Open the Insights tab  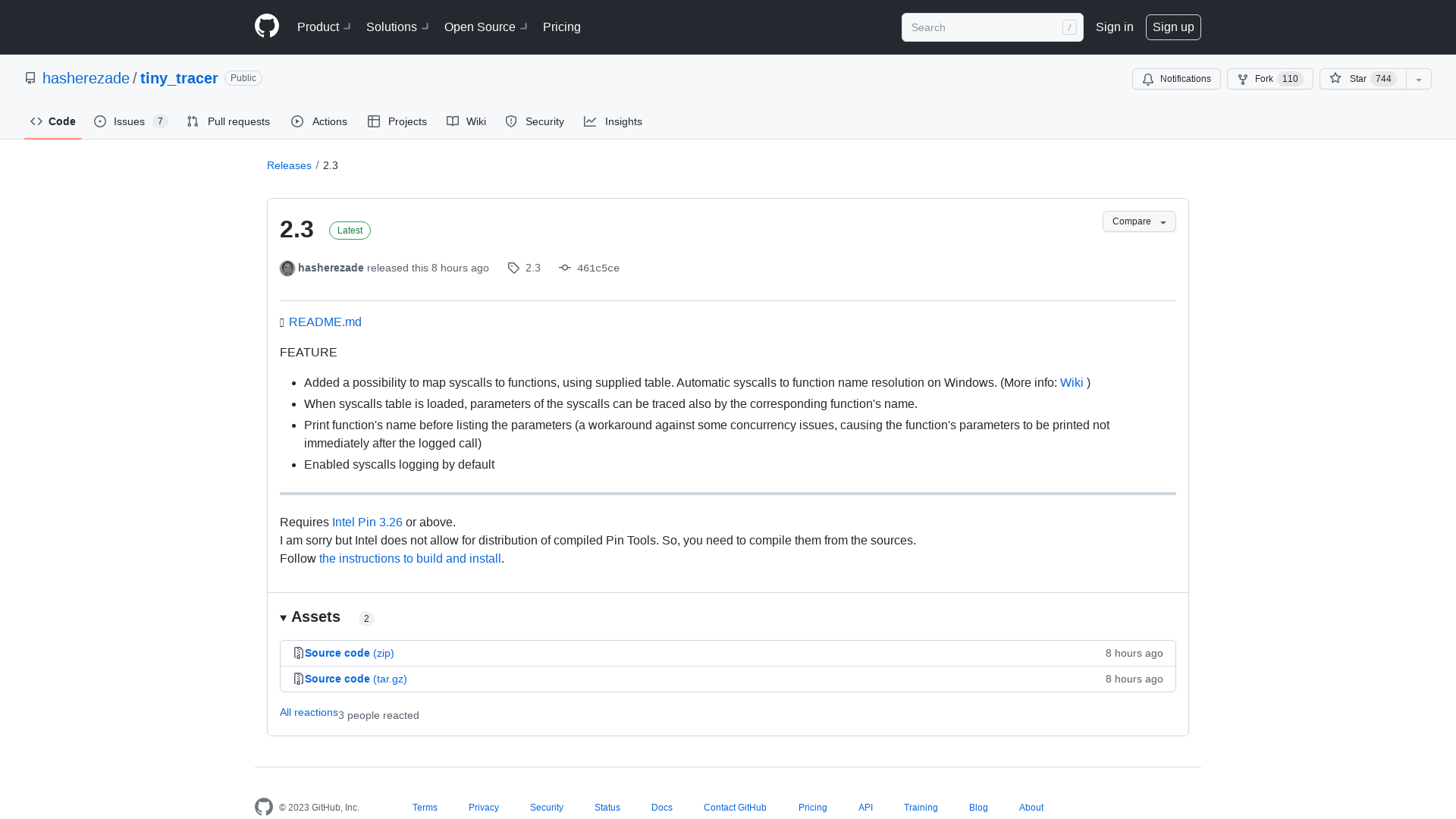pos(613,121)
